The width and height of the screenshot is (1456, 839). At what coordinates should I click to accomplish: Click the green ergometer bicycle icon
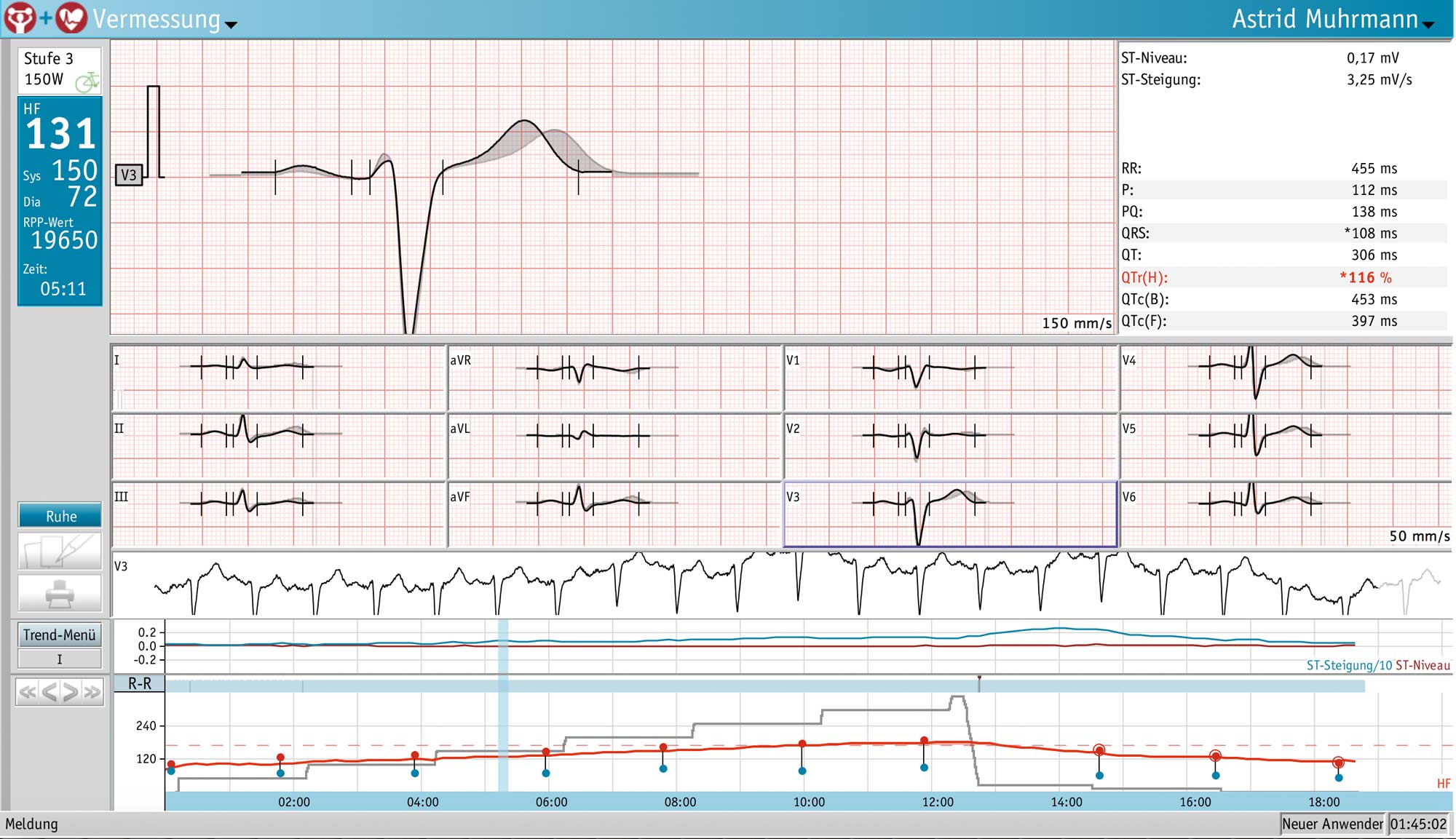pyautogui.click(x=87, y=81)
